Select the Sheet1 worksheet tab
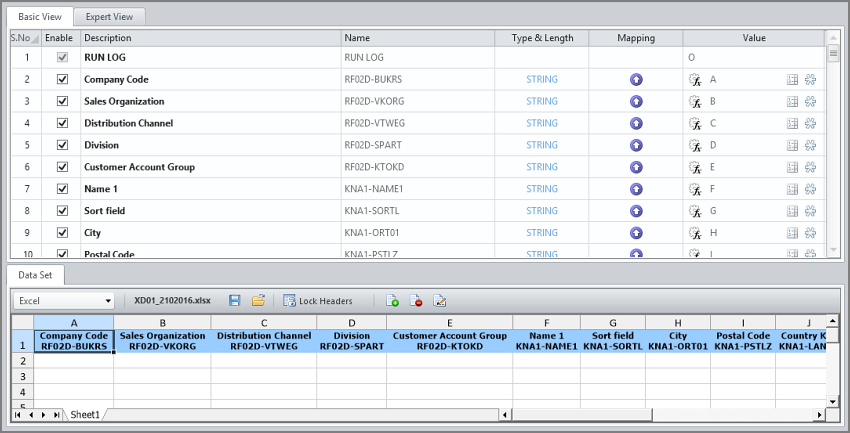 point(85,414)
